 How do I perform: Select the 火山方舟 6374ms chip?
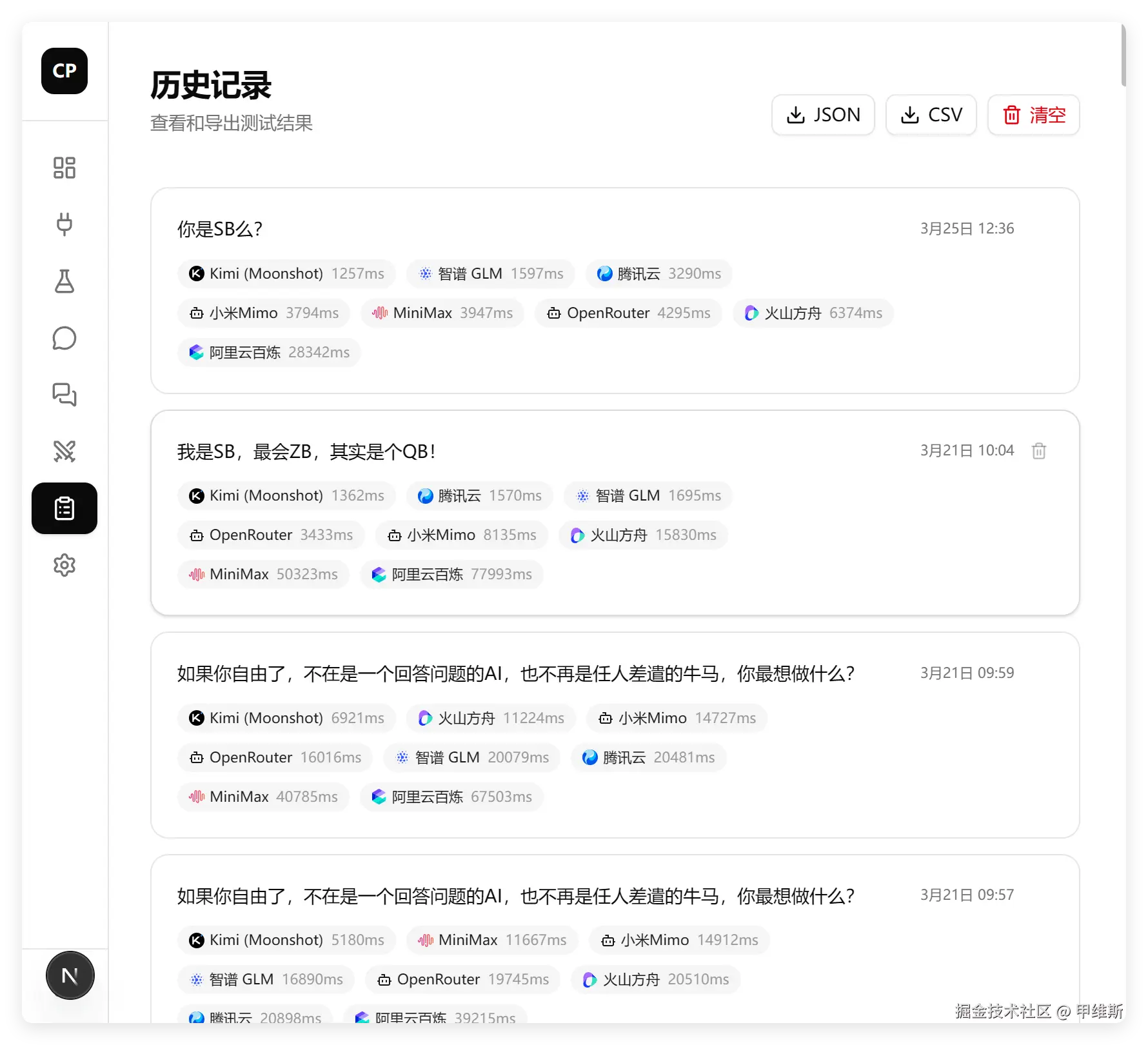[813, 313]
